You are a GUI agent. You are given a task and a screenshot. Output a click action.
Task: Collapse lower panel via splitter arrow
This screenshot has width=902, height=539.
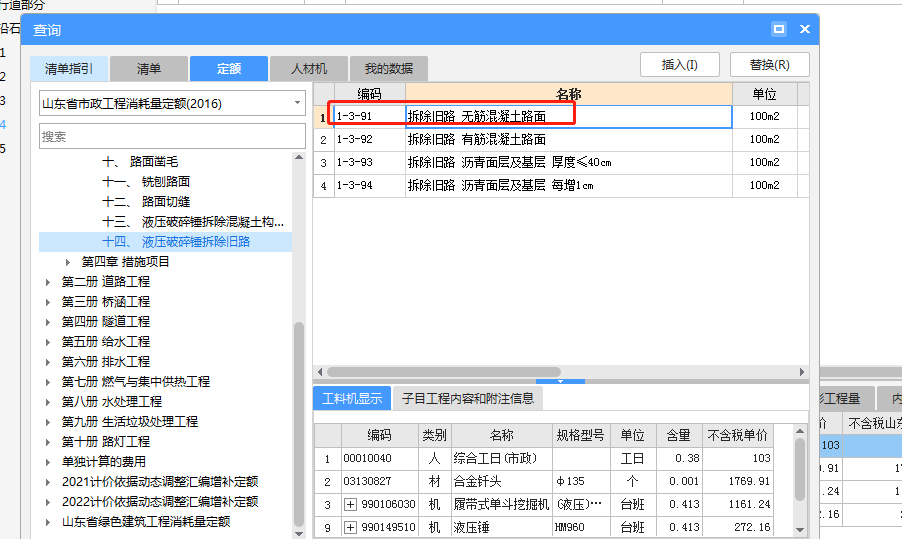pos(560,381)
